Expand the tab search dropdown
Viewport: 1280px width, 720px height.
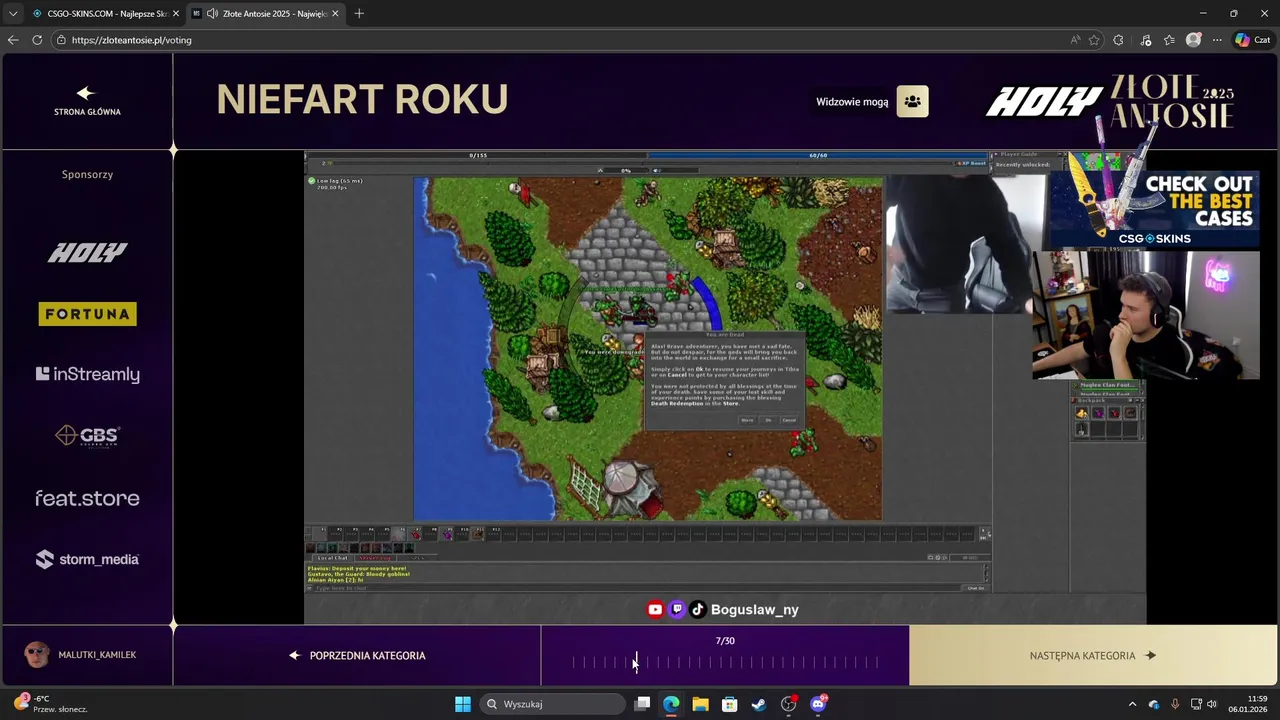point(13,14)
